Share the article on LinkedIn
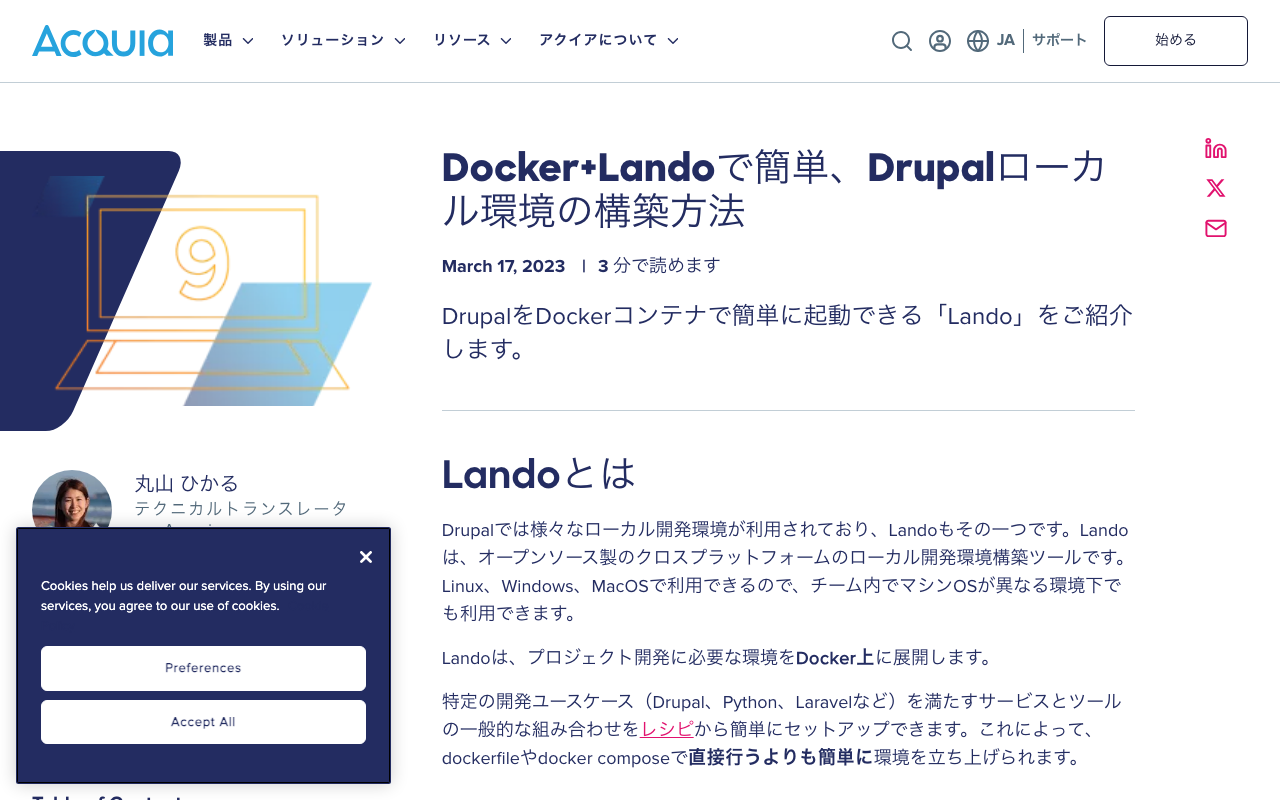Screen dimensions: 1280x800 [x=1215, y=146]
